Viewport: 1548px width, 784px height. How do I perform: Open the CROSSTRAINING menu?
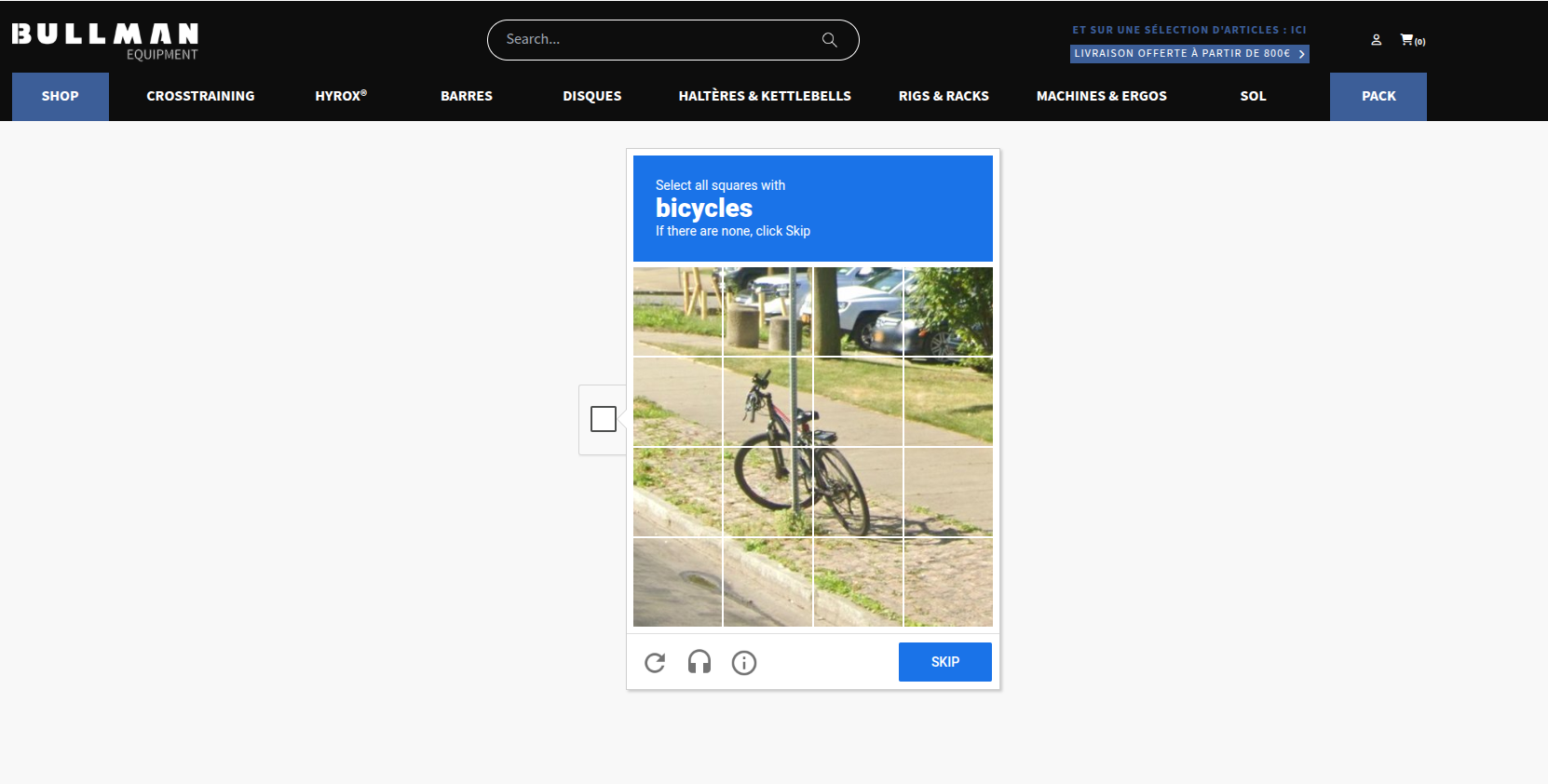click(x=200, y=96)
